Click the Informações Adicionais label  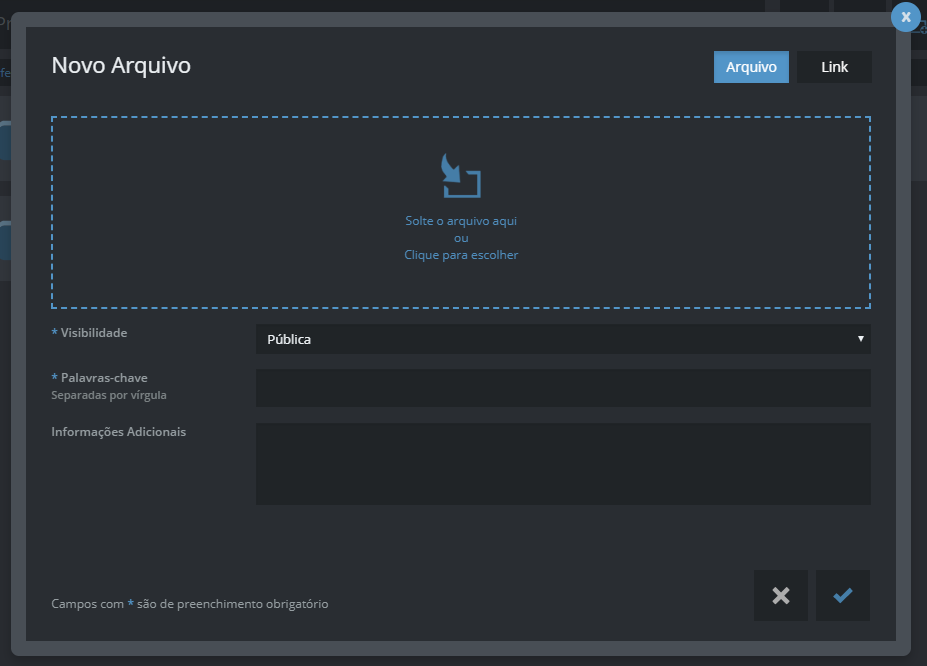point(118,432)
